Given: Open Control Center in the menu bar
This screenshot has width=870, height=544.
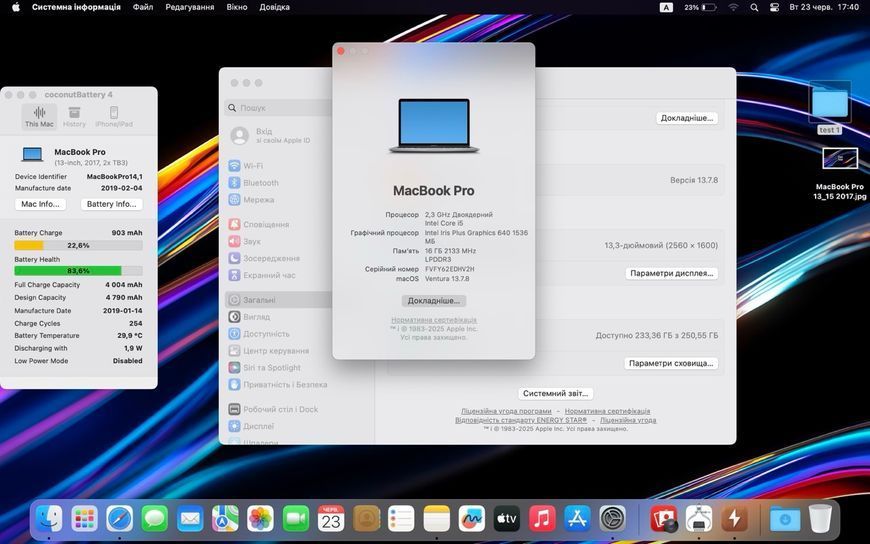Looking at the screenshot, I should coord(775,7).
